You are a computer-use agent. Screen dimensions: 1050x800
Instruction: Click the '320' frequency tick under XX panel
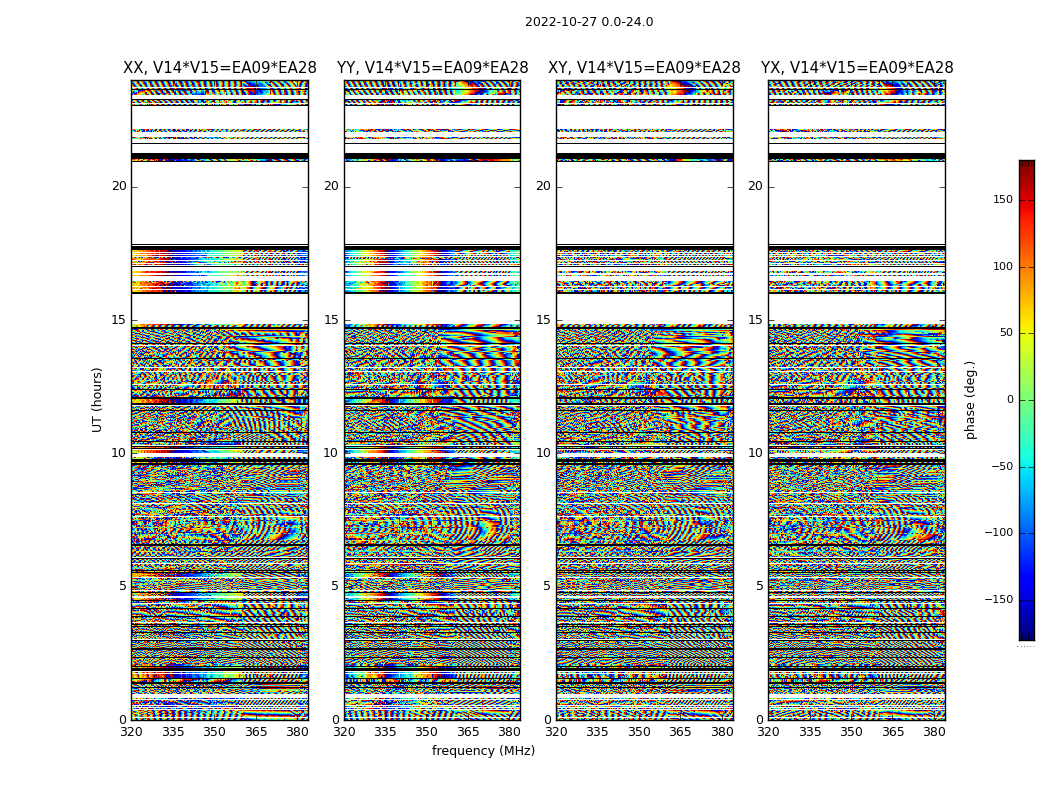[x=131, y=732]
